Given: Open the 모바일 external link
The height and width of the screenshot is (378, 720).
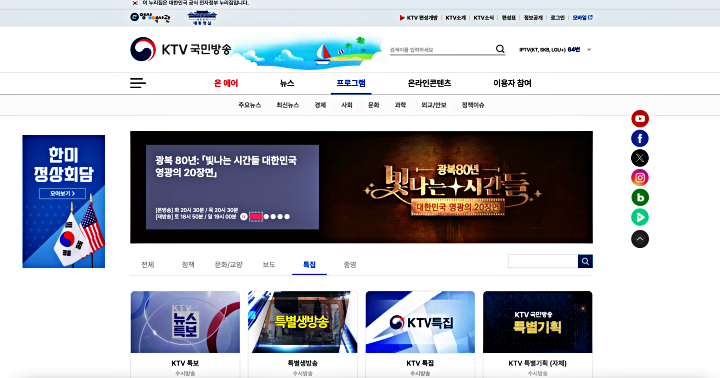Looking at the screenshot, I should 582,18.
